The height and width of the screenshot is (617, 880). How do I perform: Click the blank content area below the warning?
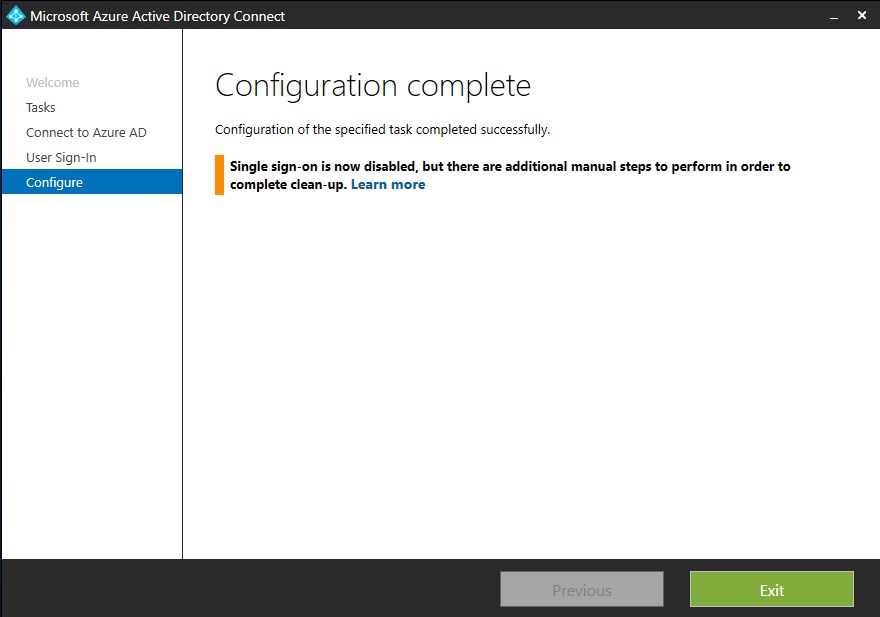pos(530,380)
